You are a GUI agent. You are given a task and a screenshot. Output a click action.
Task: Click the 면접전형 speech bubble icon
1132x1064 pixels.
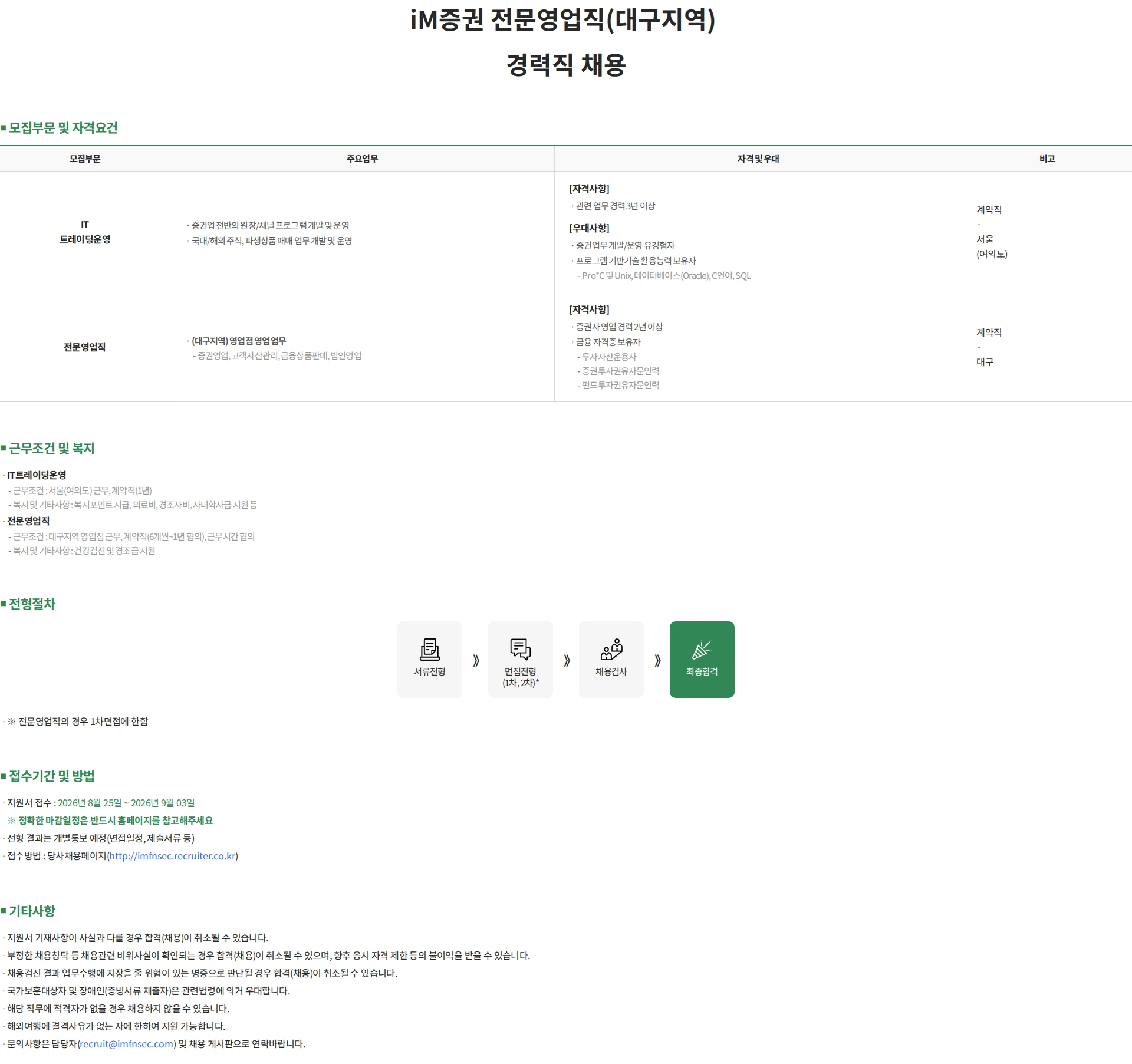pyautogui.click(x=521, y=649)
